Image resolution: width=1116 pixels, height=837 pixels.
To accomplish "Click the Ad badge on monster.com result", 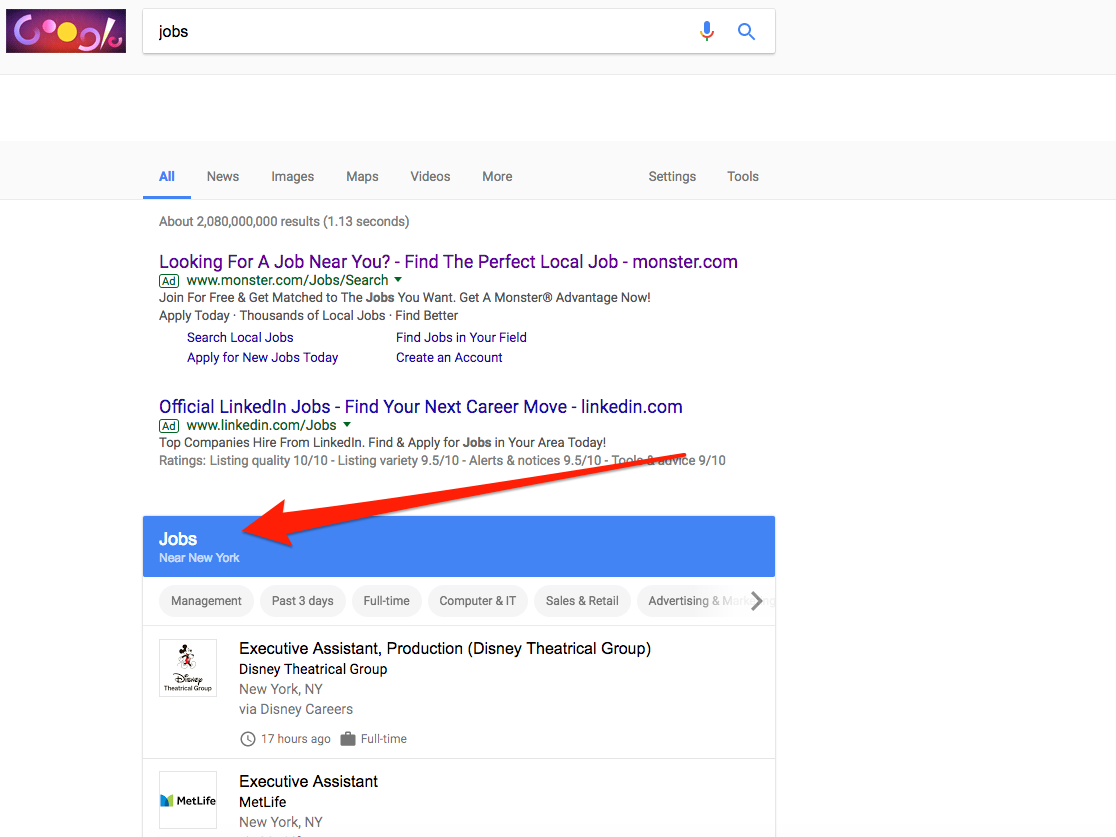I will 169,281.
